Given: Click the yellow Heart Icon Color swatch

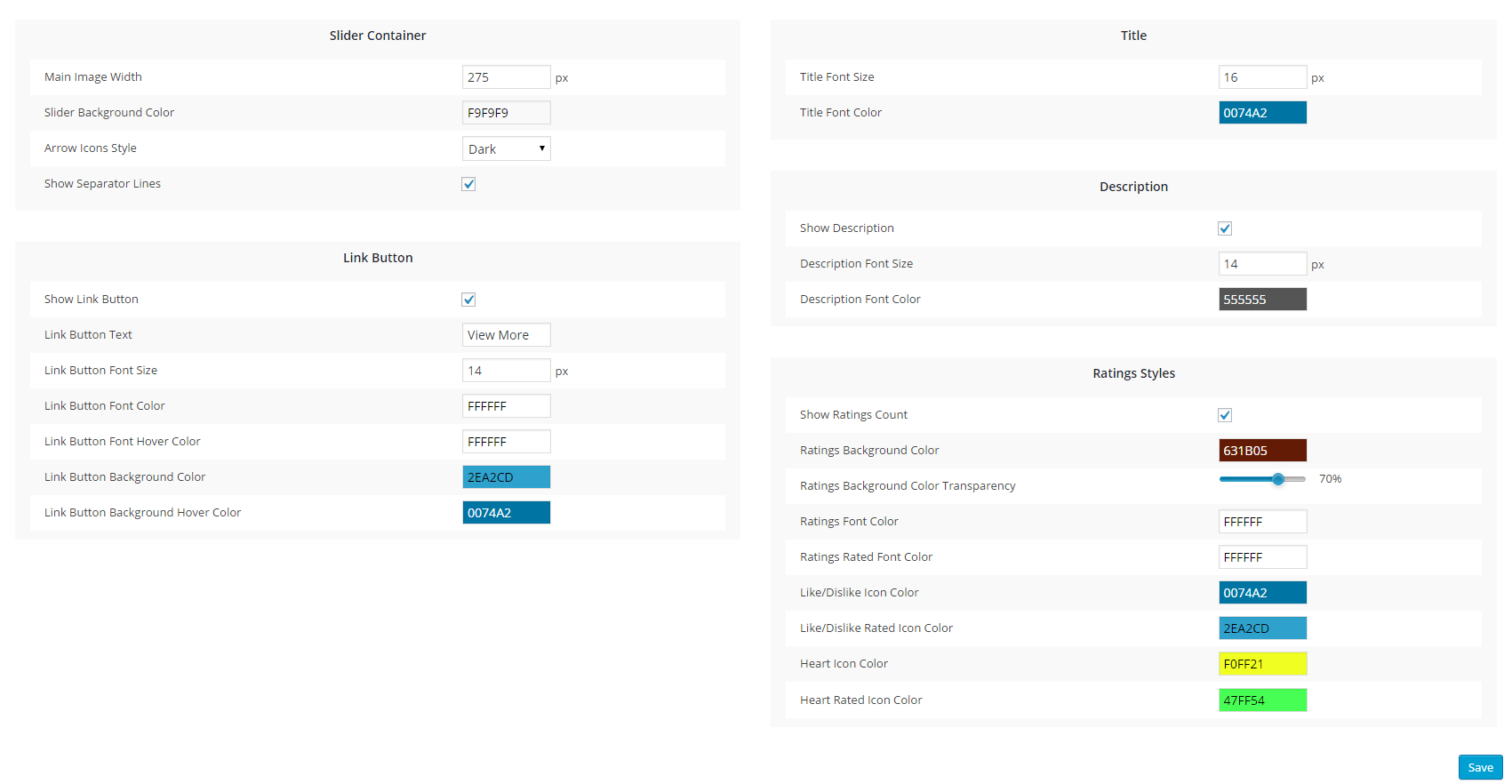Looking at the screenshot, I should [1262, 664].
